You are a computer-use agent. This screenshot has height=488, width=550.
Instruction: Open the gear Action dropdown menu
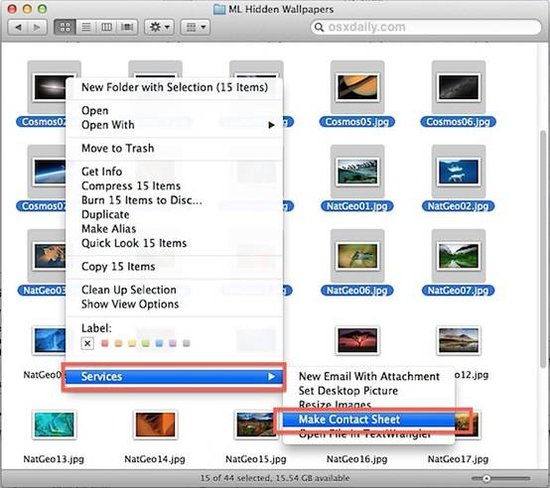pos(159,27)
